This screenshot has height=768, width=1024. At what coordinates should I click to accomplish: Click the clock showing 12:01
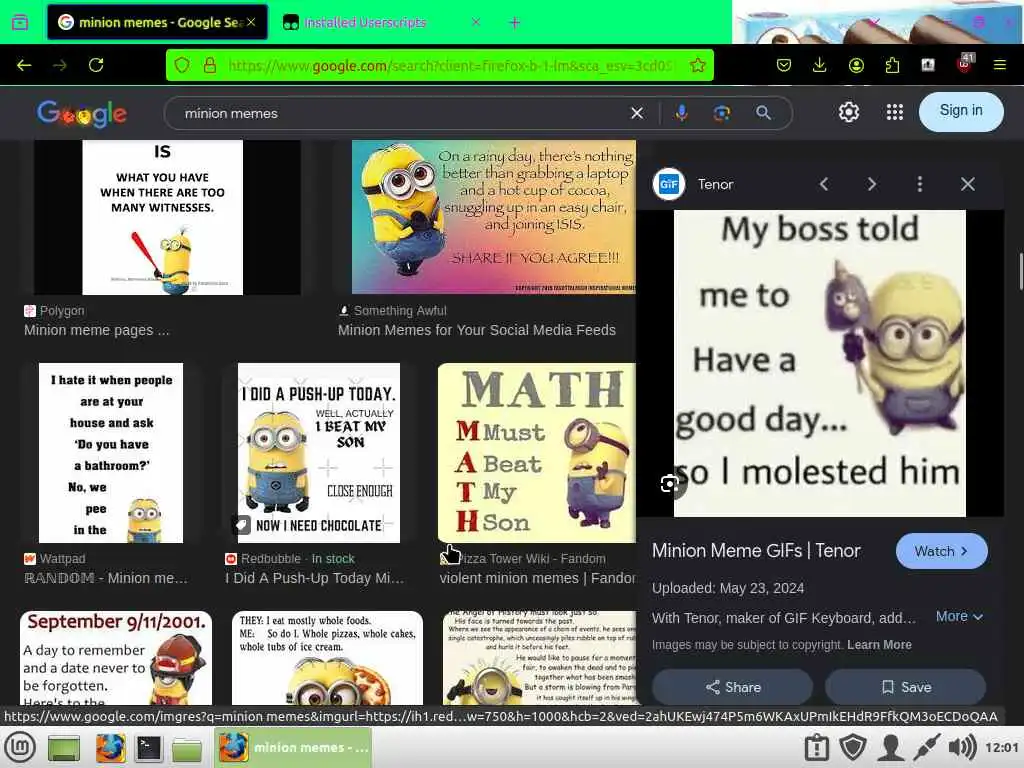point(1002,748)
